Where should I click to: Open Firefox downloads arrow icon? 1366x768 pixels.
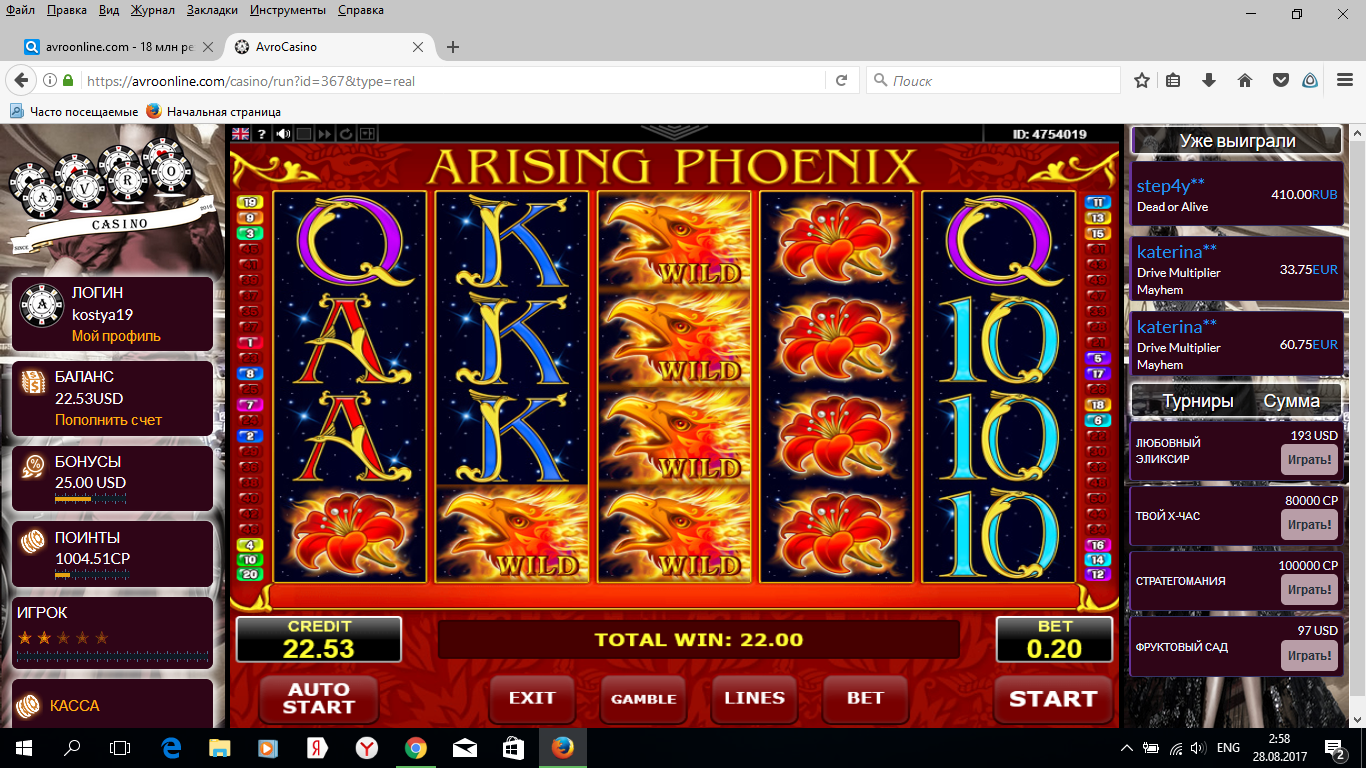[x=1209, y=80]
